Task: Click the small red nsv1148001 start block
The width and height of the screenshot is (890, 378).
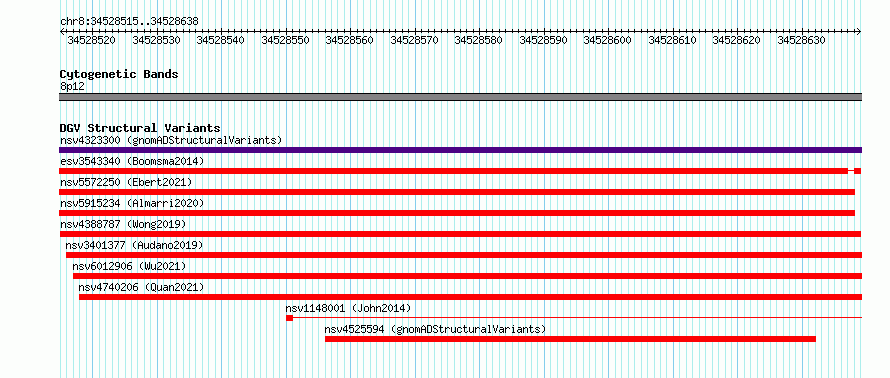Action: tap(289, 318)
